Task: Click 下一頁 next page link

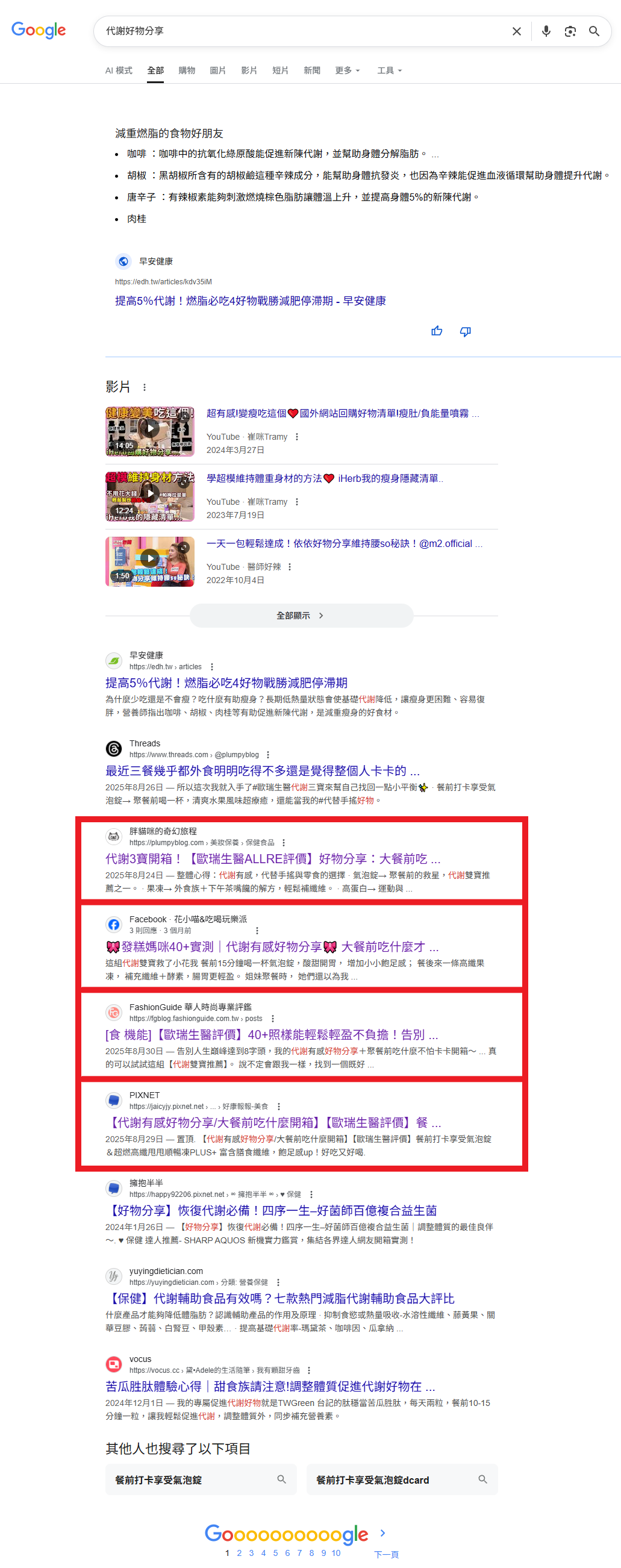Action: pyautogui.click(x=386, y=1554)
